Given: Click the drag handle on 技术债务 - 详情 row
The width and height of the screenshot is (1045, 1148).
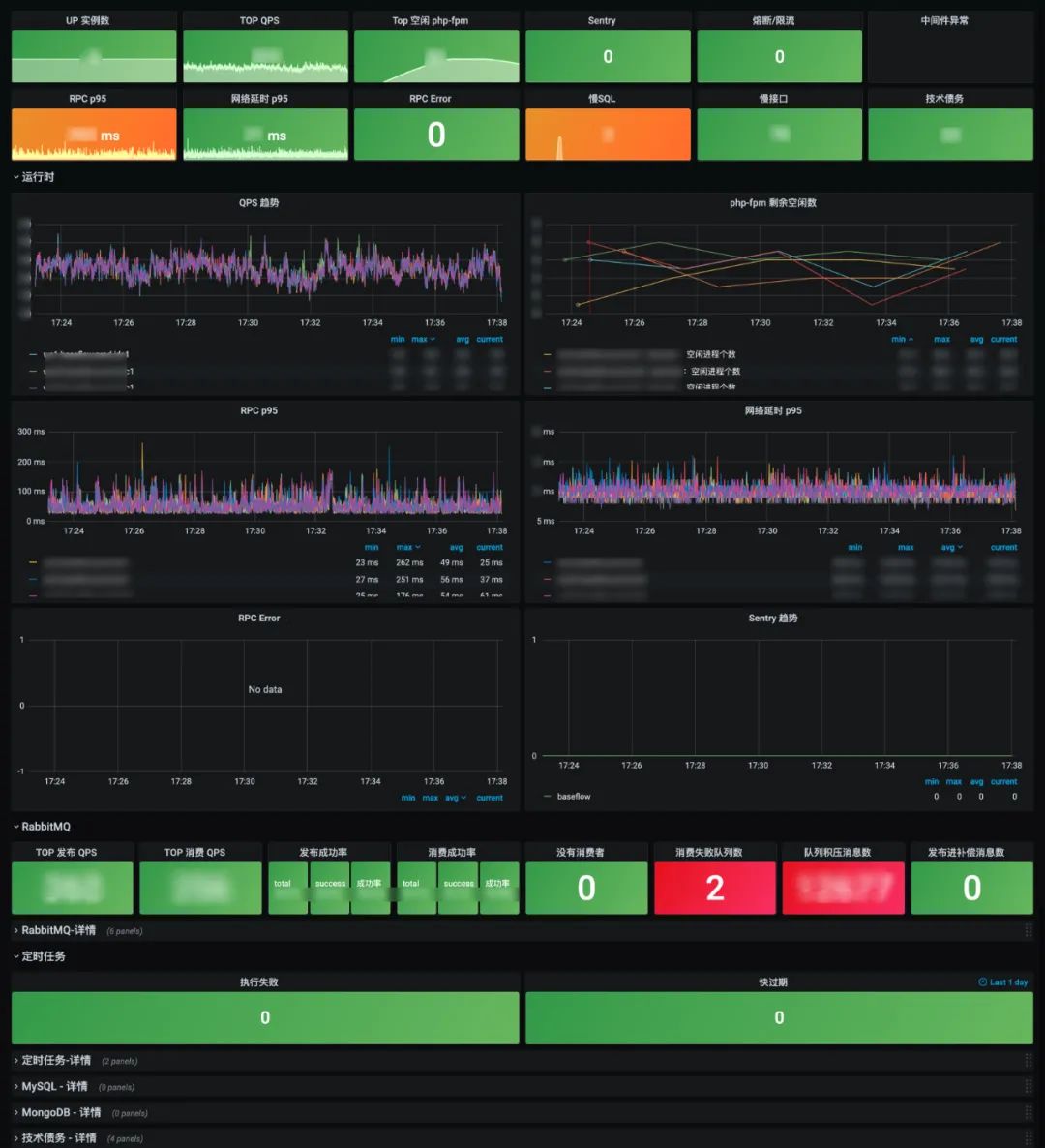Looking at the screenshot, I should (x=1028, y=1137).
